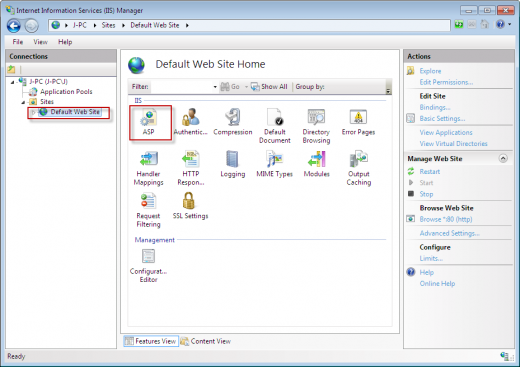Click the Stop navigation toolbar icon
The height and width of the screenshot is (367, 520).
pos(472,24)
